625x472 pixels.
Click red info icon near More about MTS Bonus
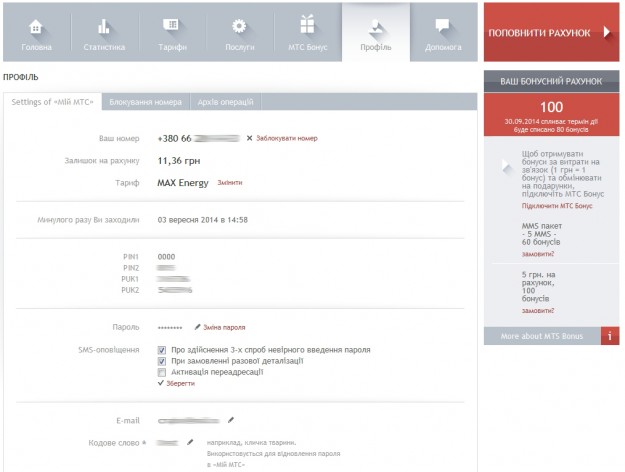tap(609, 336)
